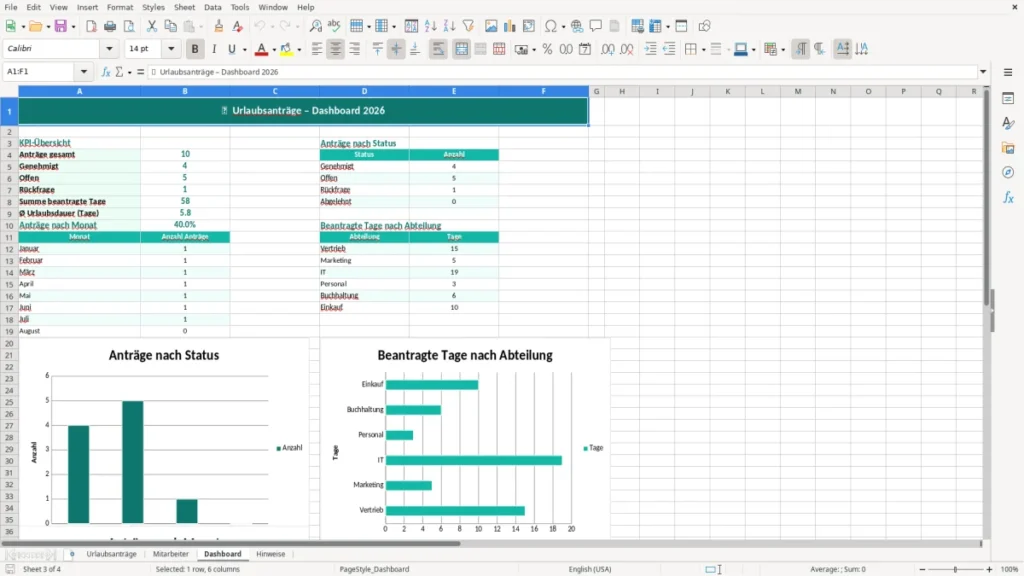Screen dimensions: 1024x576
Task: Insert a pivot table
Action: click(x=529, y=26)
